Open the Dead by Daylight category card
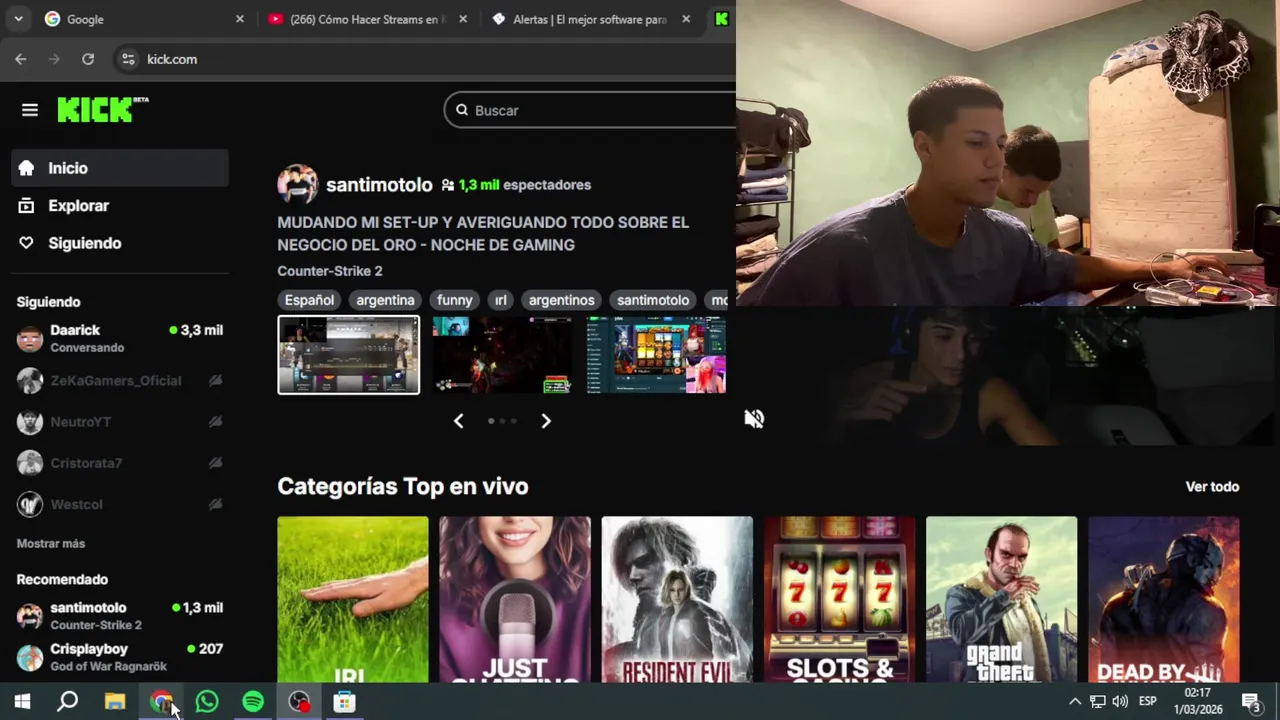The height and width of the screenshot is (720, 1280). (x=1164, y=599)
